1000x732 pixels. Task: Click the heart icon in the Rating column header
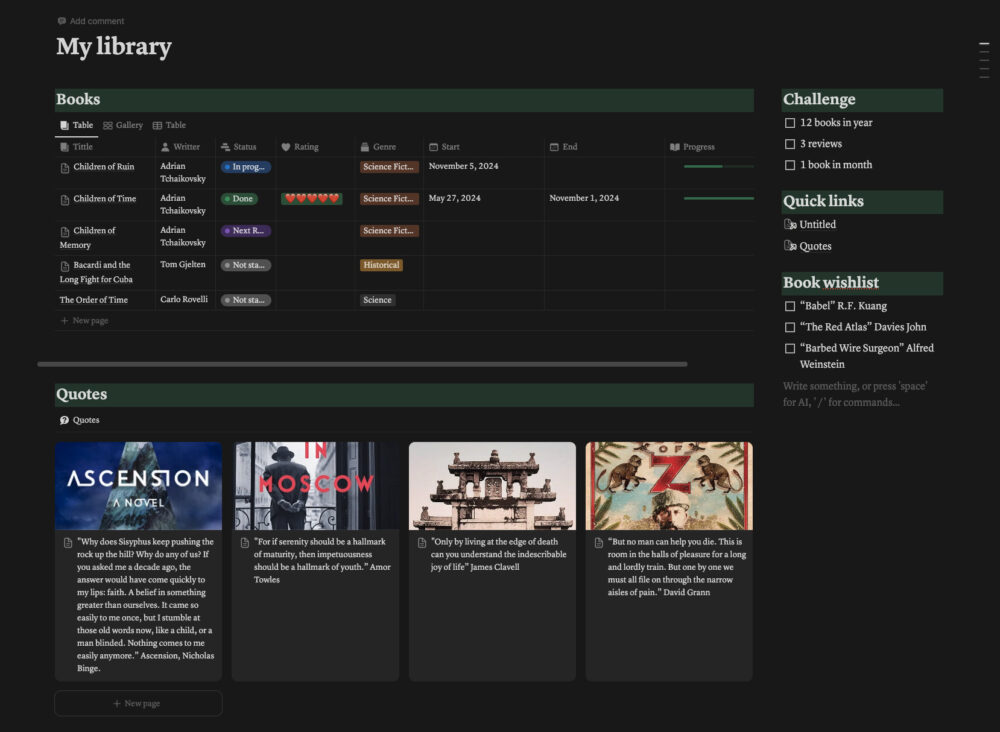coord(288,146)
